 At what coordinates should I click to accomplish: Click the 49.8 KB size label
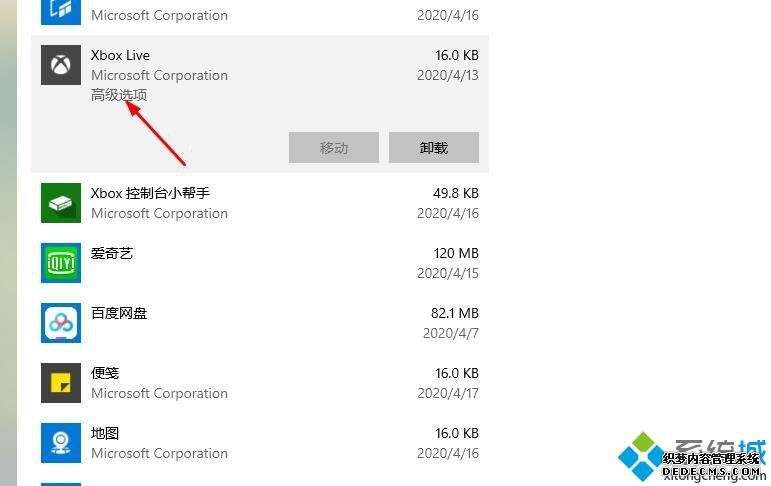pyautogui.click(x=455, y=193)
